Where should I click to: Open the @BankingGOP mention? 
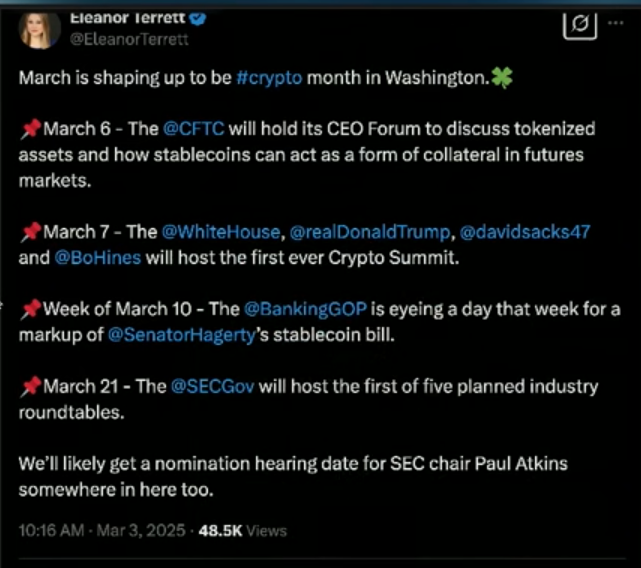295,308
